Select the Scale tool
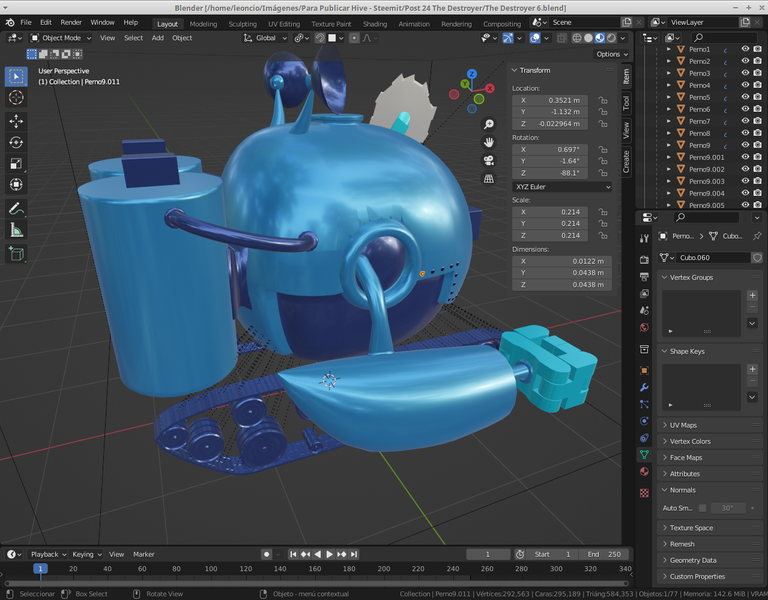This screenshot has width=768, height=600. tap(16, 164)
